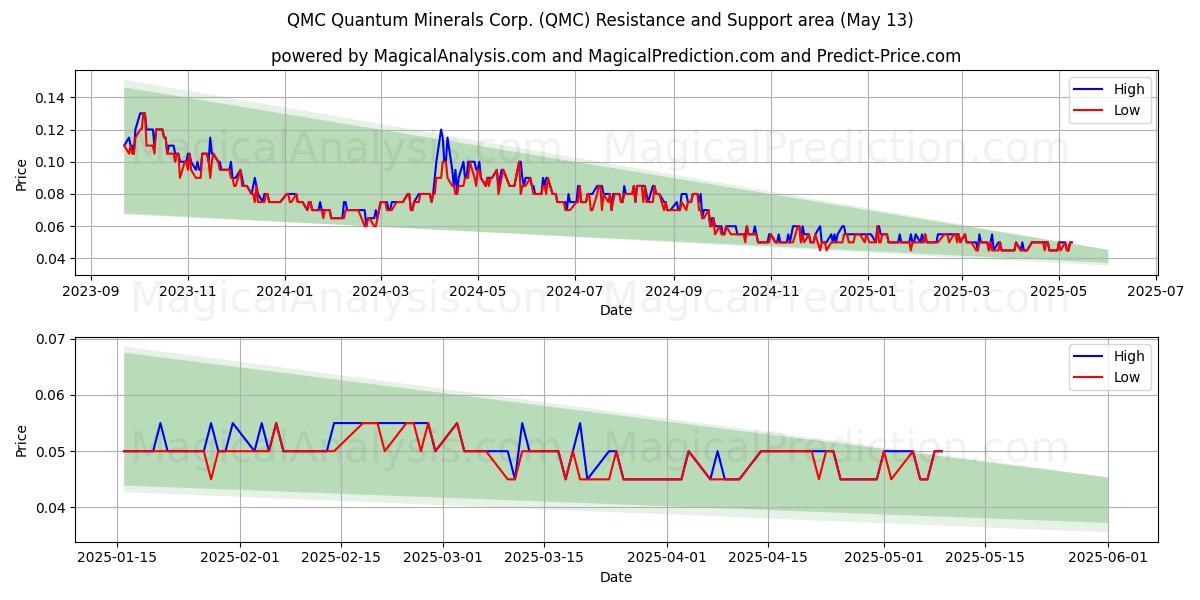Click 'Low' in the bottom chart legend

(x=1127, y=377)
